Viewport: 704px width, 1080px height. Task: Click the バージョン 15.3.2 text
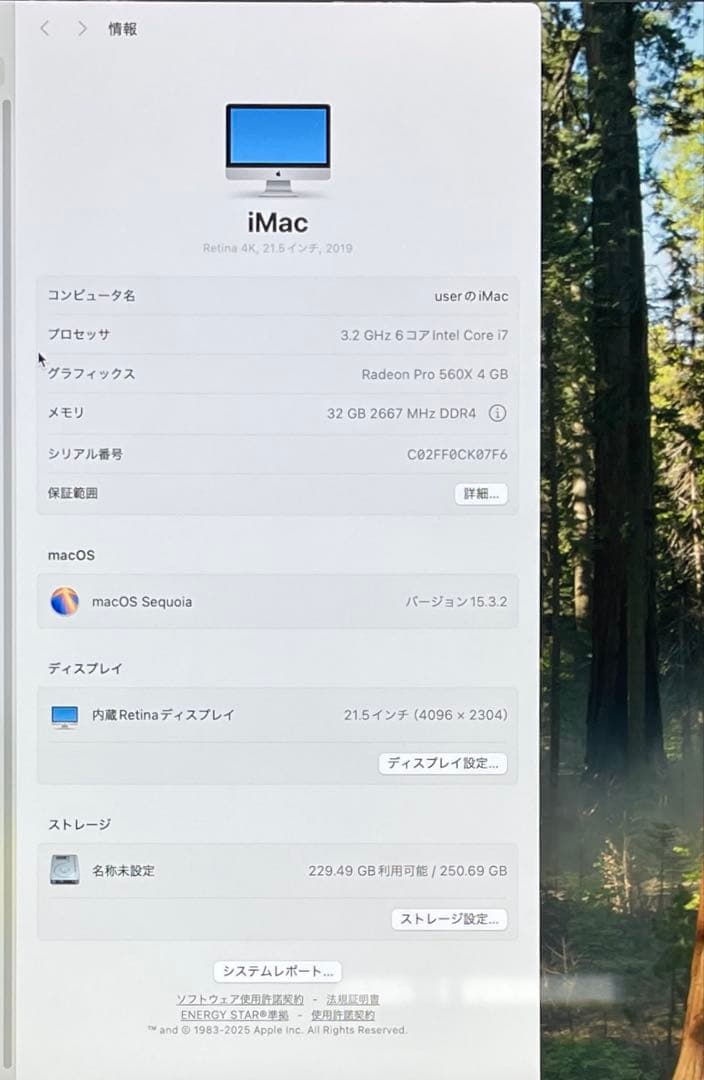point(456,602)
